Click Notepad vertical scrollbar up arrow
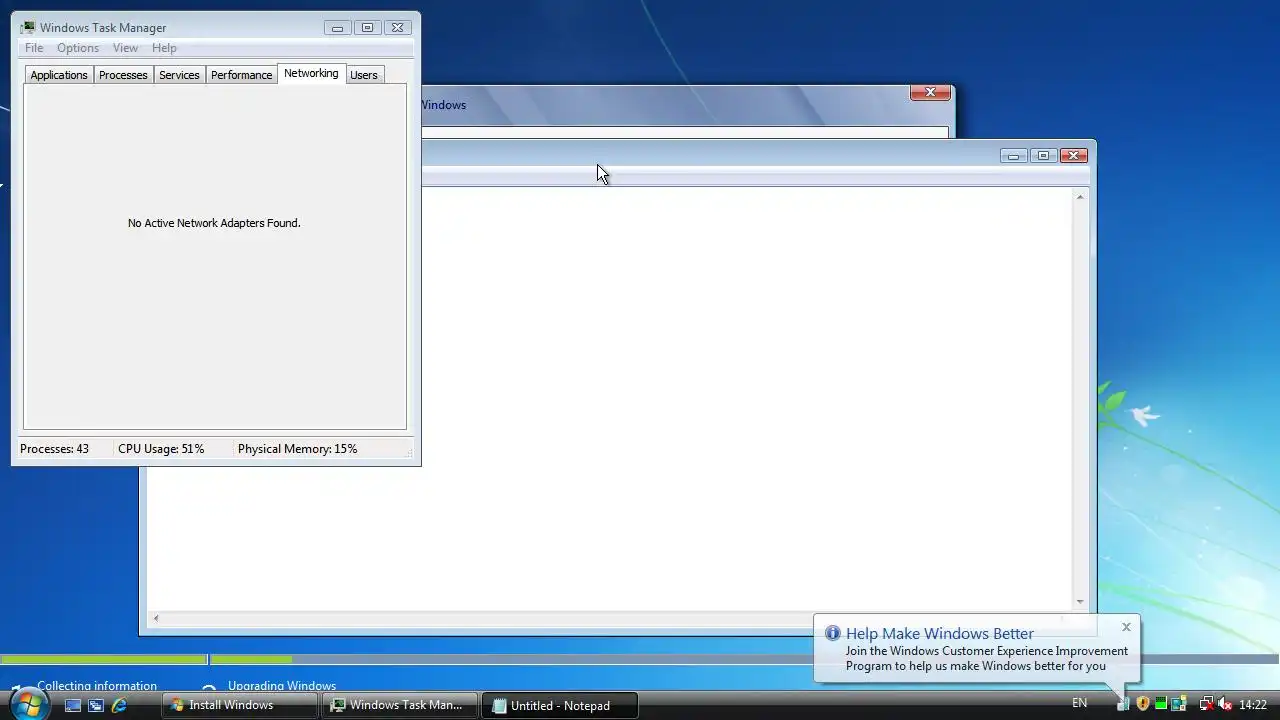Screen dimensions: 1280x720 pos(1080,197)
